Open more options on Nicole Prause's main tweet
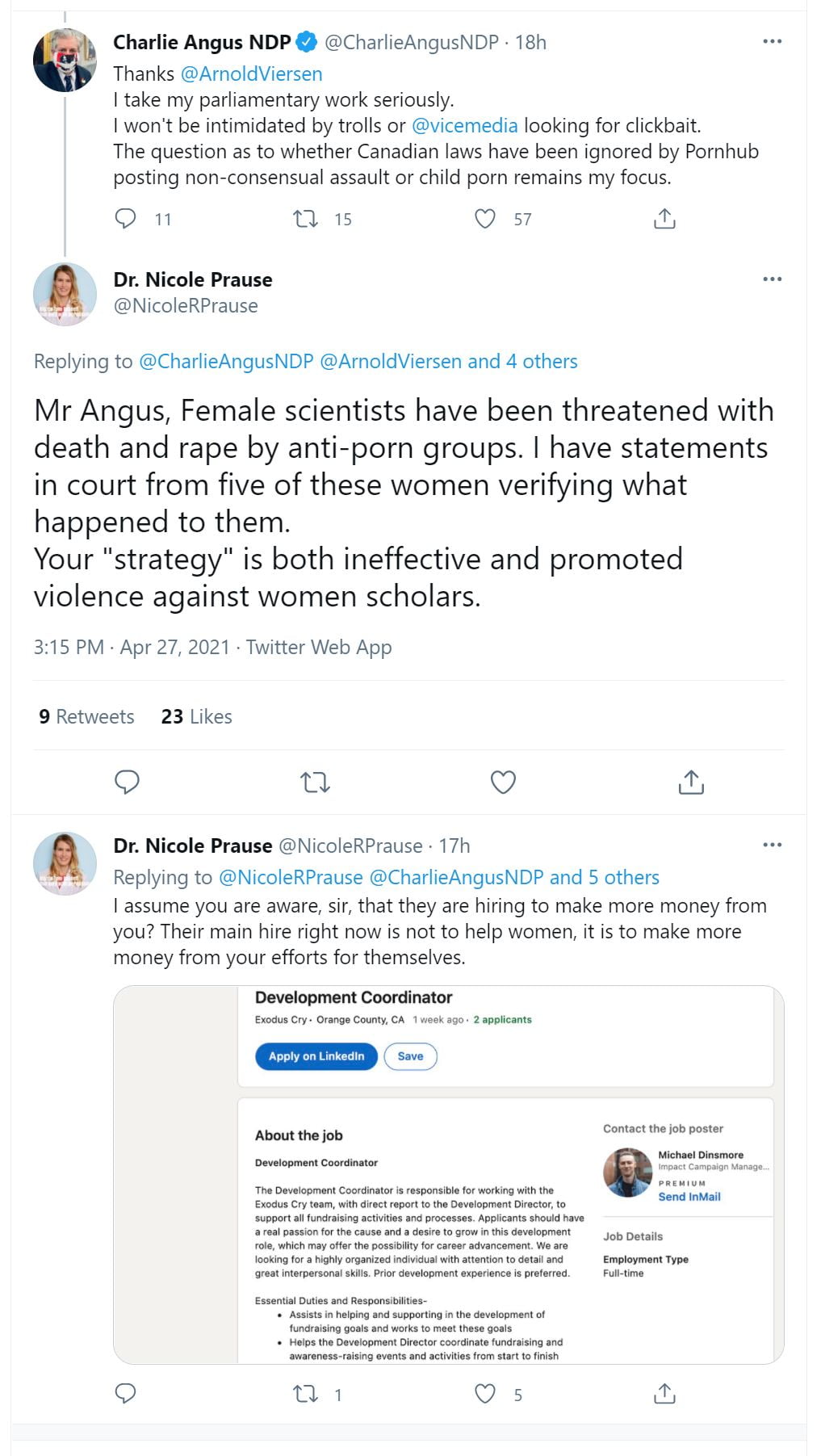Screen dimensions: 825x1456 tap(772, 279)
